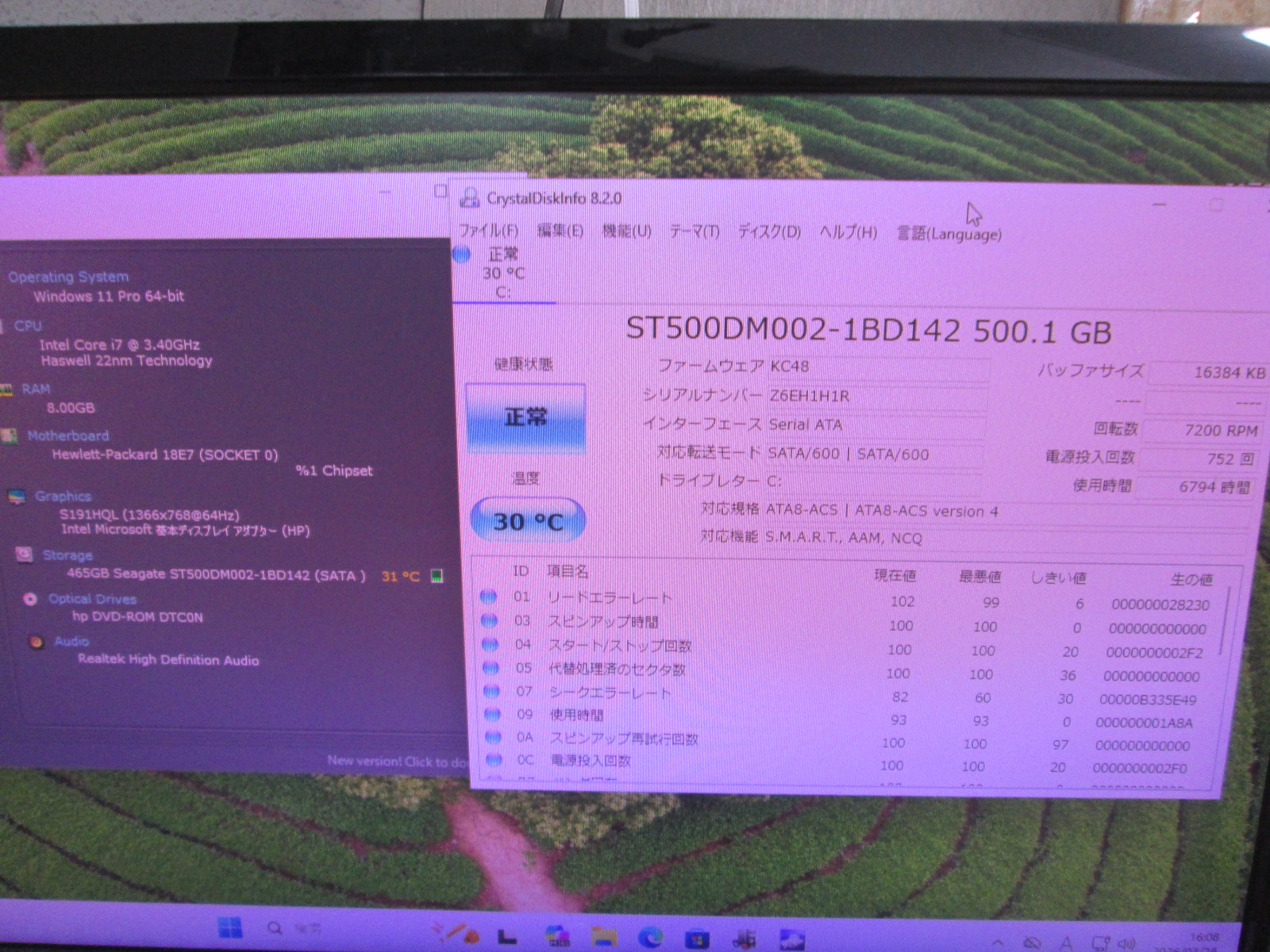Open Microsoft Store from the taskbar
Viewport: 1270px width, 952px height.
(x=698, y=939)
